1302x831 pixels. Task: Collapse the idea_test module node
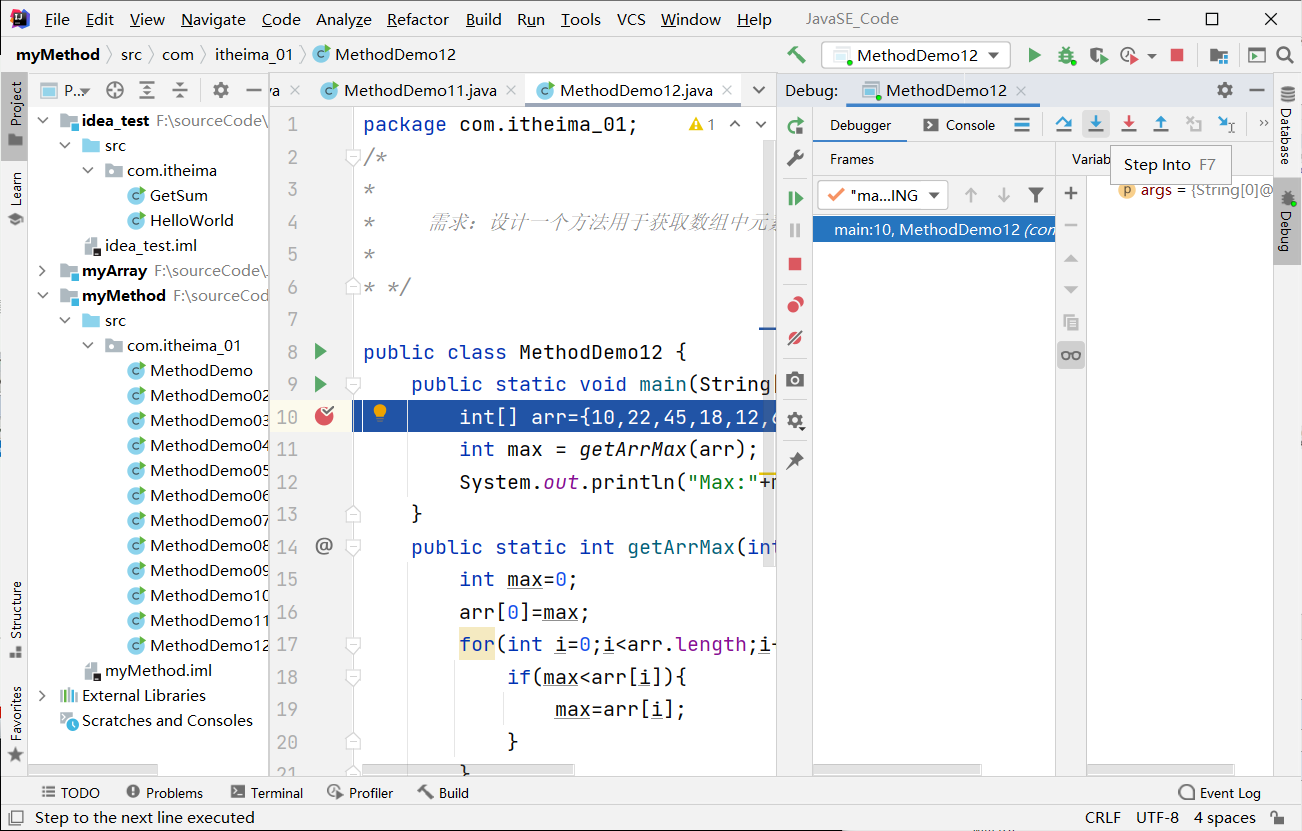(43, 121)
